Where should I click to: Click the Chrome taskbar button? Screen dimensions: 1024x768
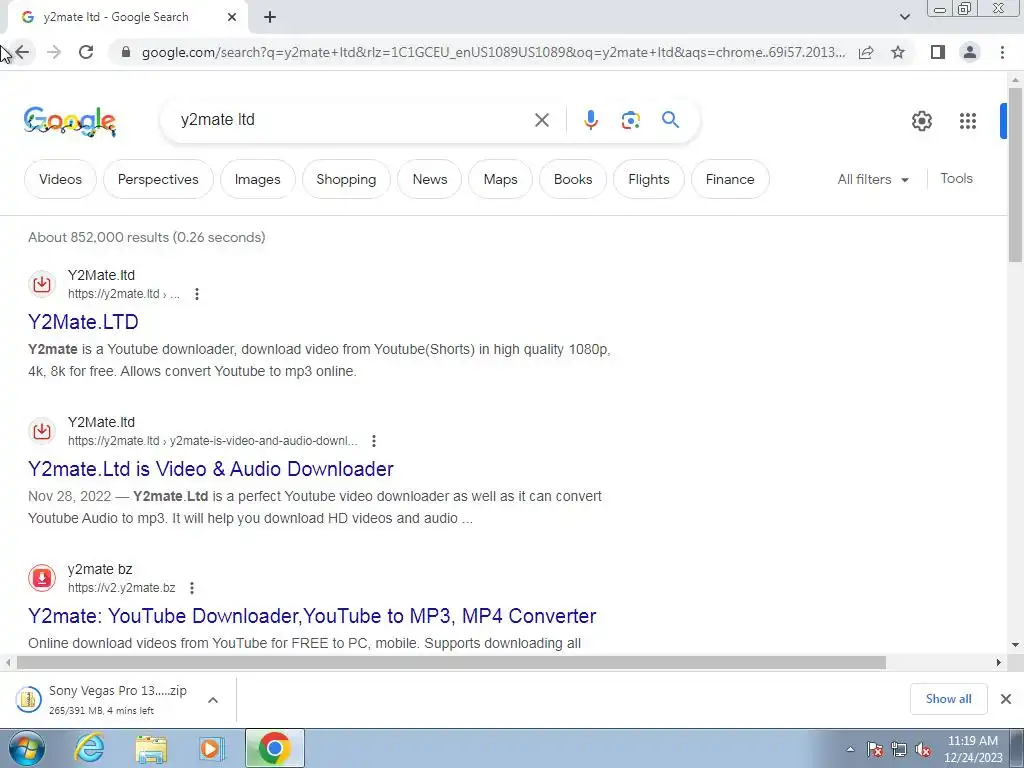(x=275, y=748)
